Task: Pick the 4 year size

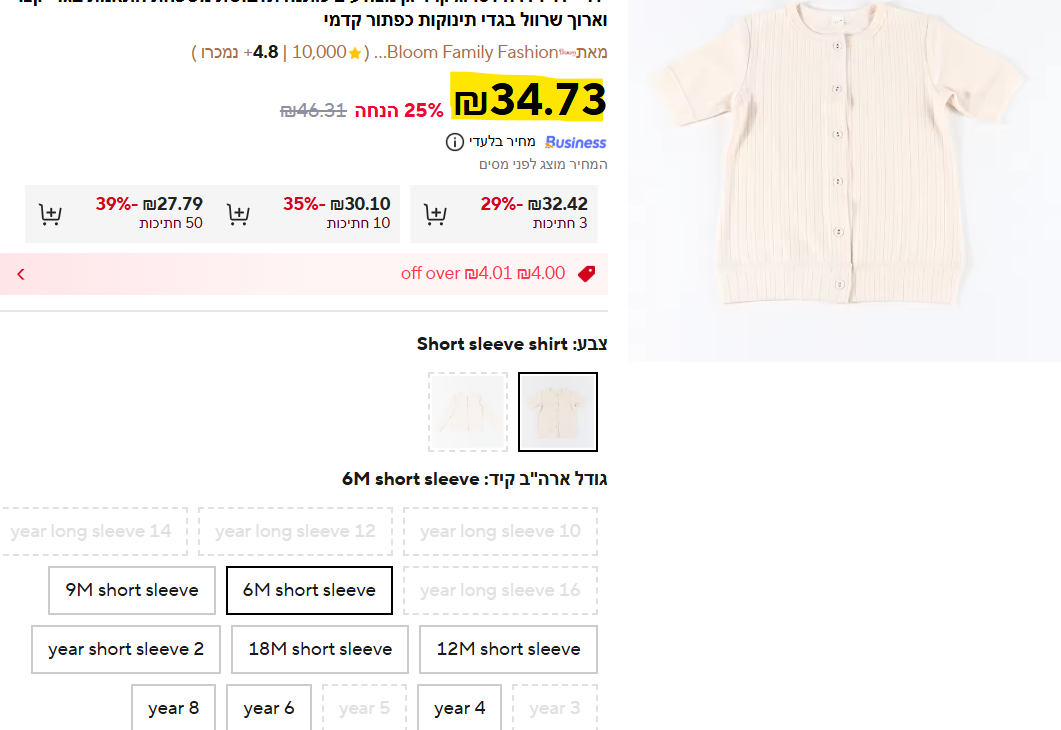Action: coord(459,708)
